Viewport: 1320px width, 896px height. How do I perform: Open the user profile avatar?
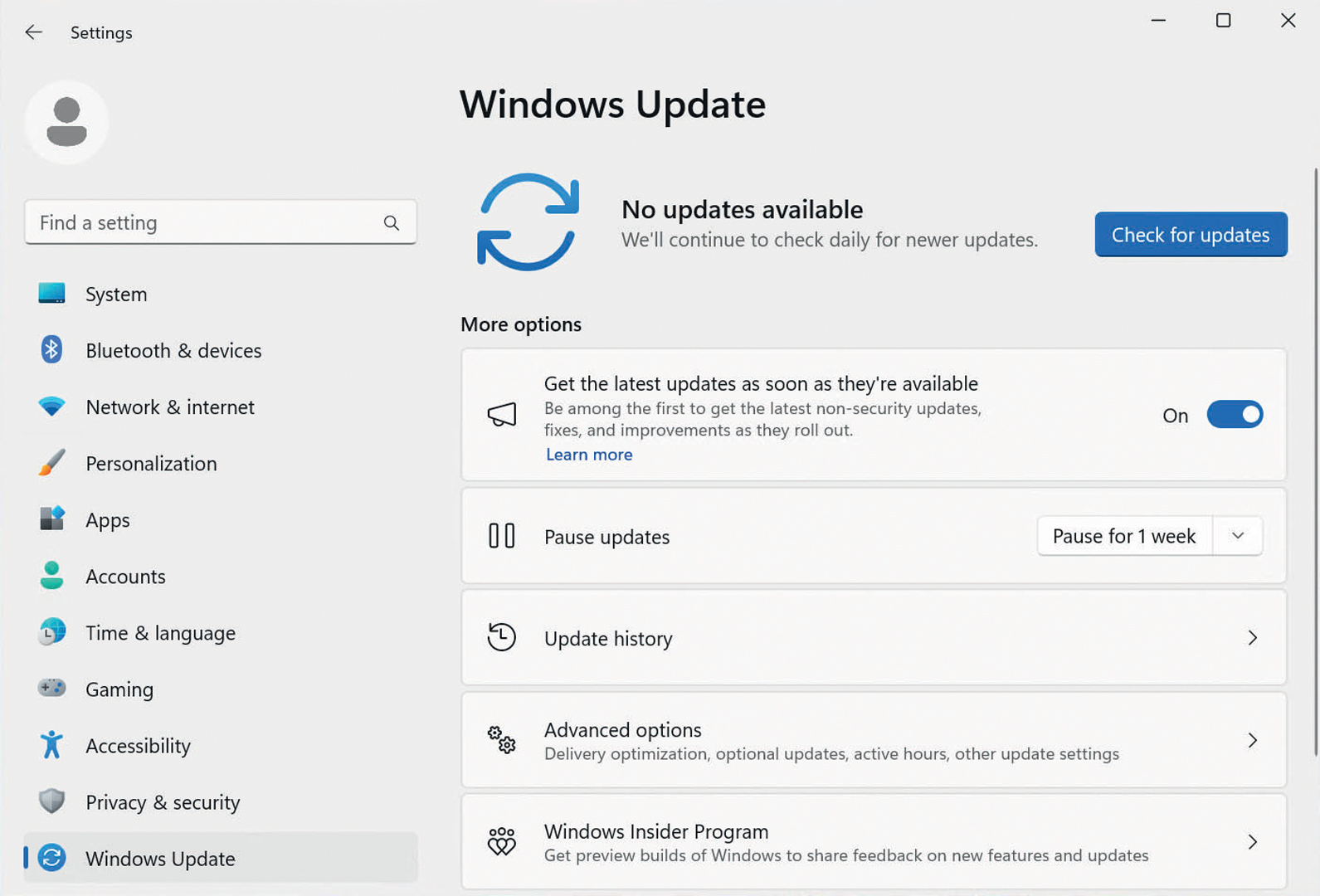[66, 122]
